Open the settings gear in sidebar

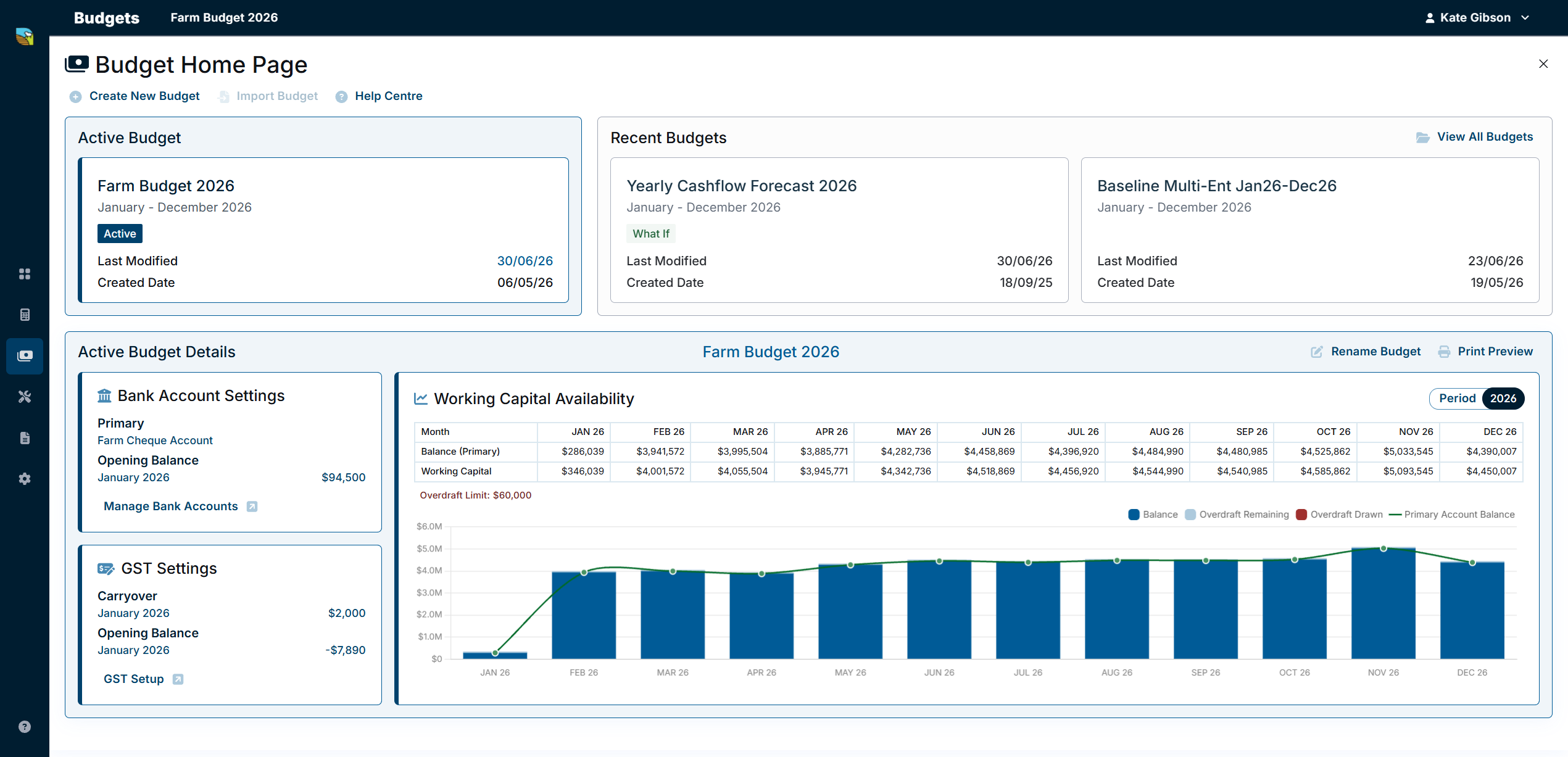coord(25,479)
